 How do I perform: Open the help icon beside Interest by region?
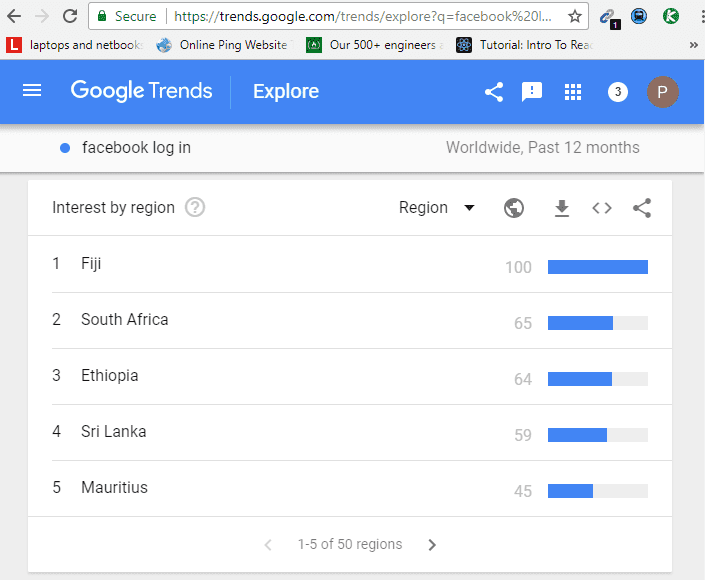pyautogui.click(x=195, y=208)
